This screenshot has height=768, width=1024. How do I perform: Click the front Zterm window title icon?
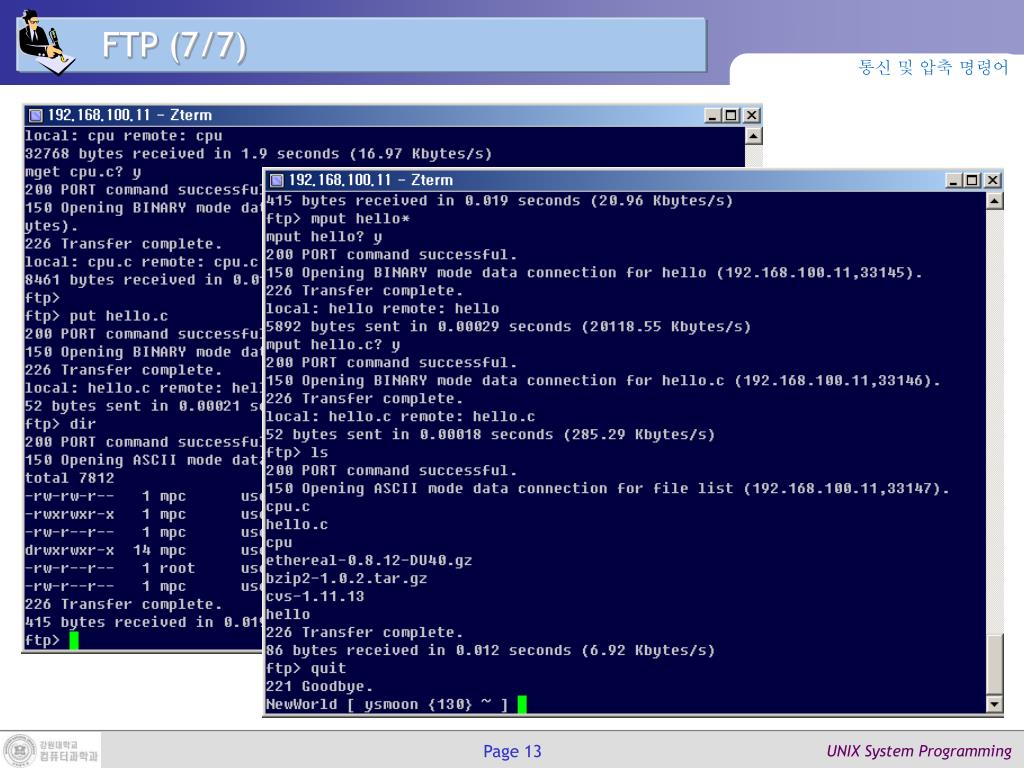pyautogui.click(x=276, y=180)
